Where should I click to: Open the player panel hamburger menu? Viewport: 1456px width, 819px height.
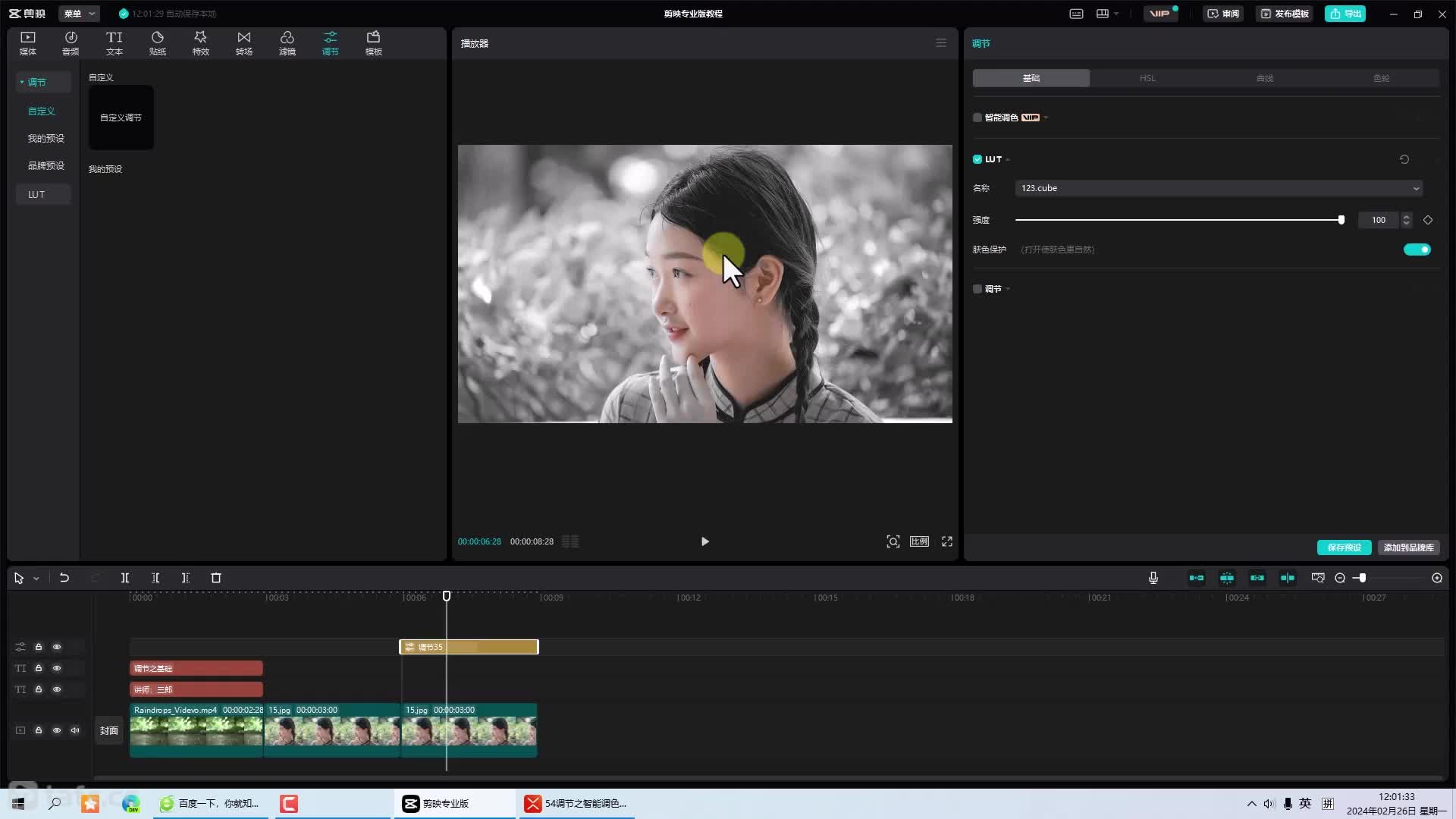click(941, 43)
